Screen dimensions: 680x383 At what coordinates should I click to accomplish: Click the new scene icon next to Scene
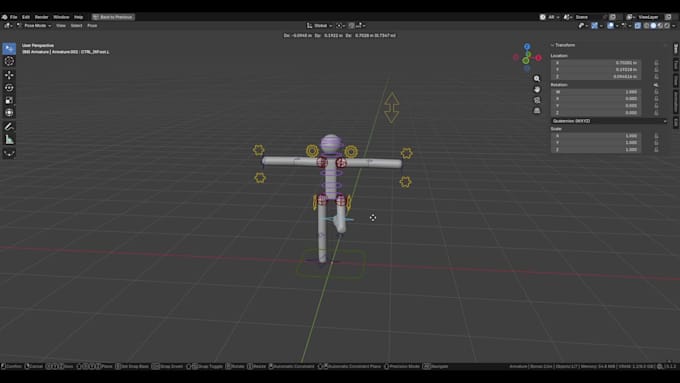613,17
